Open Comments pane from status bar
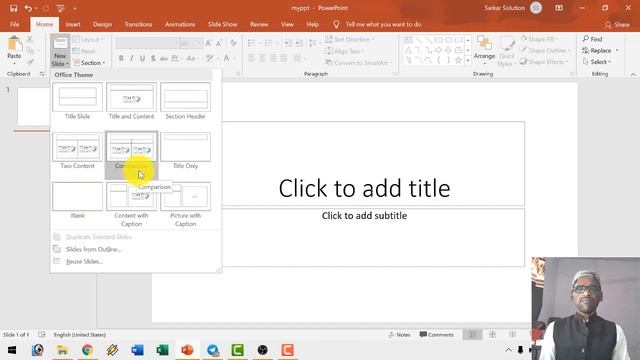 click(x=436, y=335)
